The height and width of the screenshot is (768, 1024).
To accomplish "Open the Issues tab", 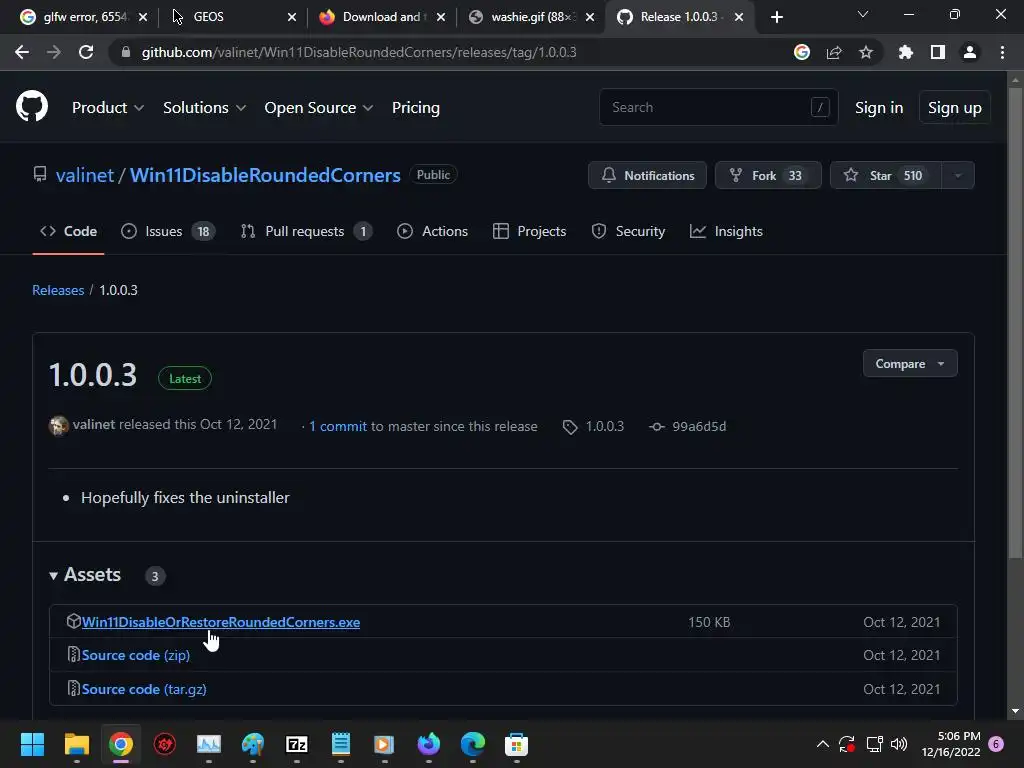I will [168, 231].
